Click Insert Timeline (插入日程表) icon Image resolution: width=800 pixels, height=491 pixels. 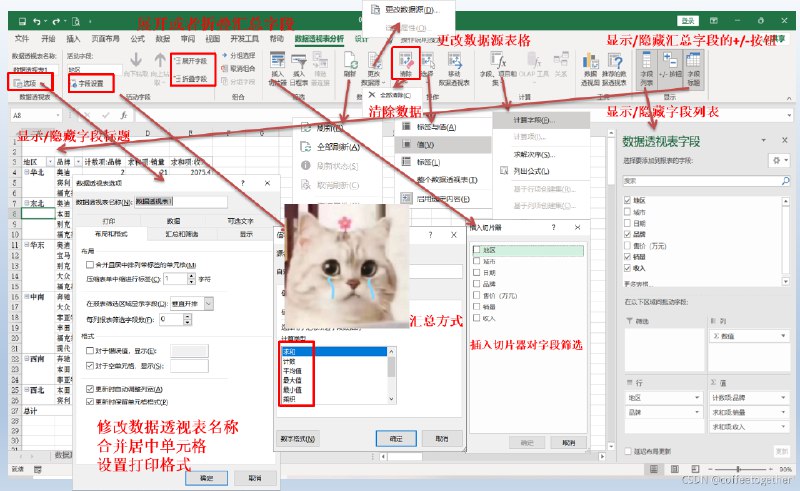tap(299, 61)
